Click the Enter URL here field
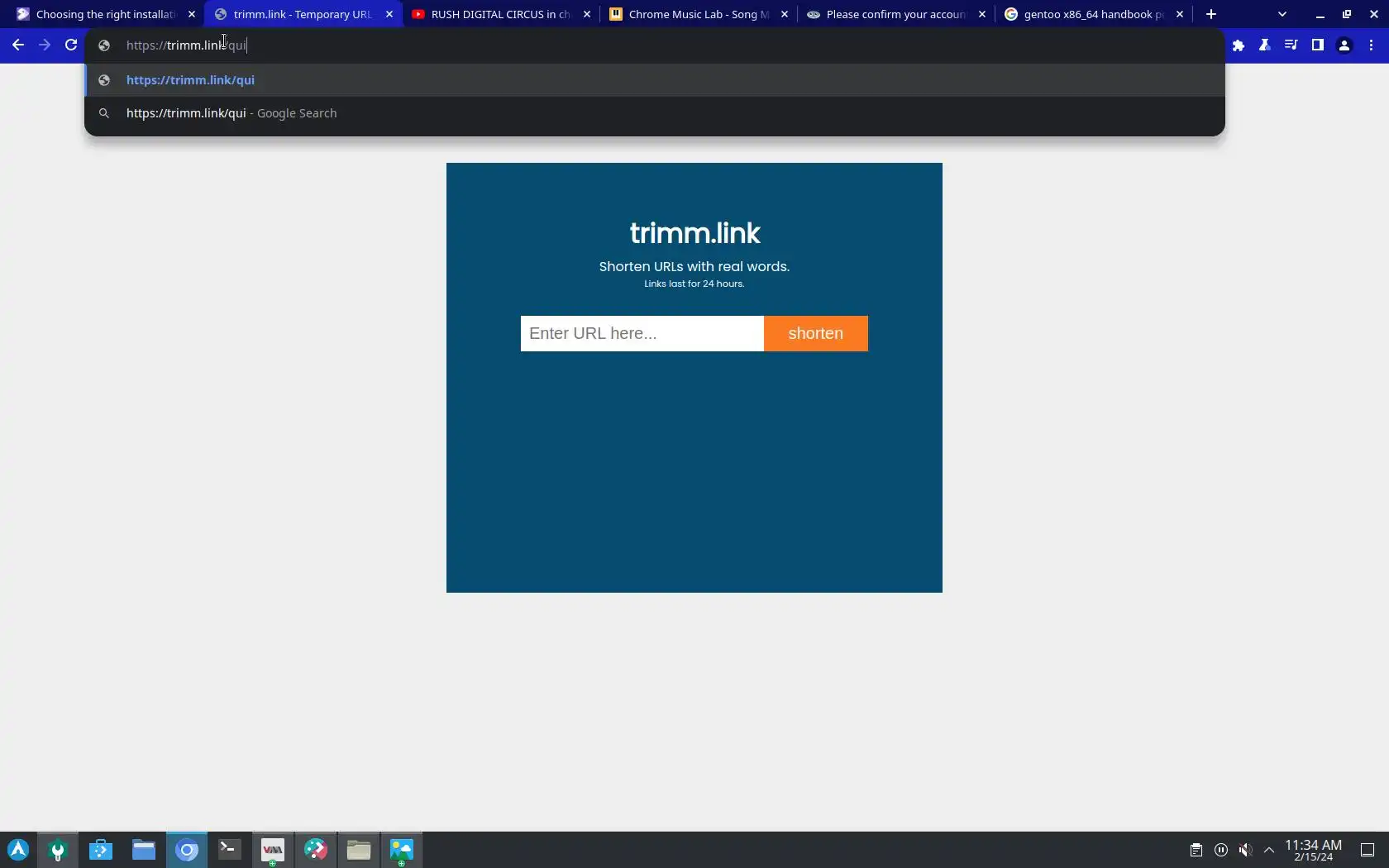Screen dimensions: 1389x868 click(x=642, y=333)
